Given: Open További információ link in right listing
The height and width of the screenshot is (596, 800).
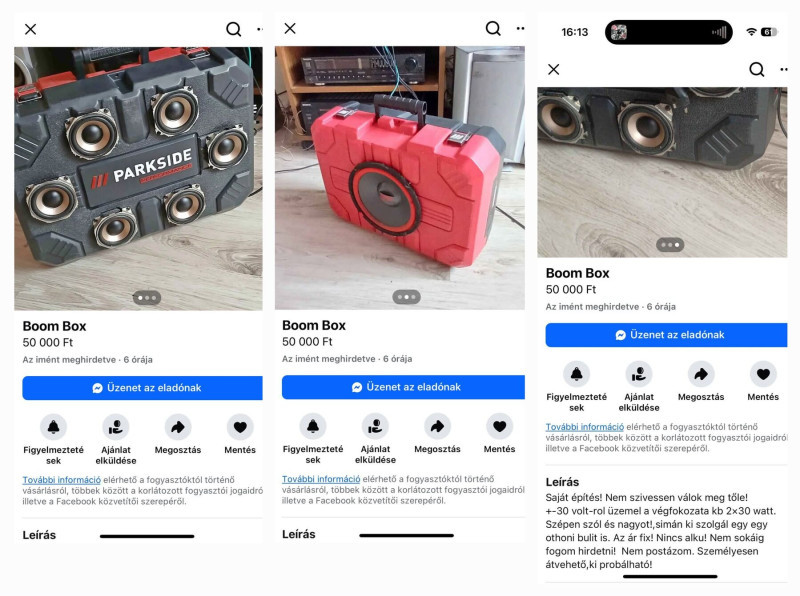Looking at the screenshot, I should point(585,427).
